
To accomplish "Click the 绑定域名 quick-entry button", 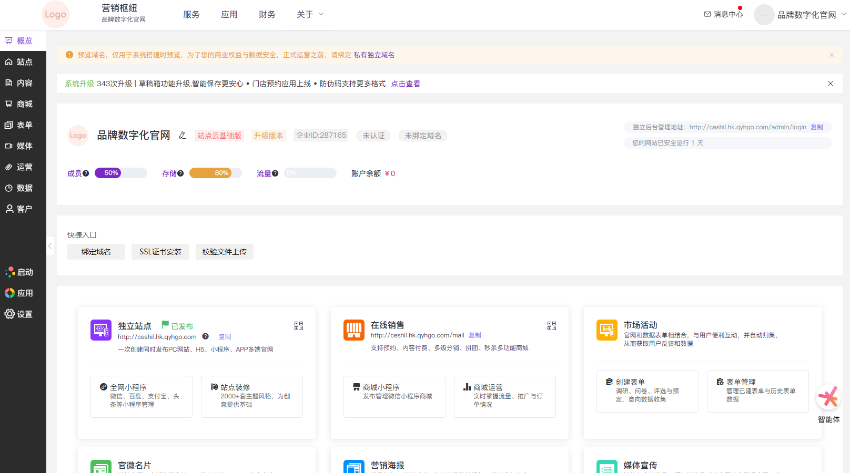I will pyautogui.click(x=96, y=252).
